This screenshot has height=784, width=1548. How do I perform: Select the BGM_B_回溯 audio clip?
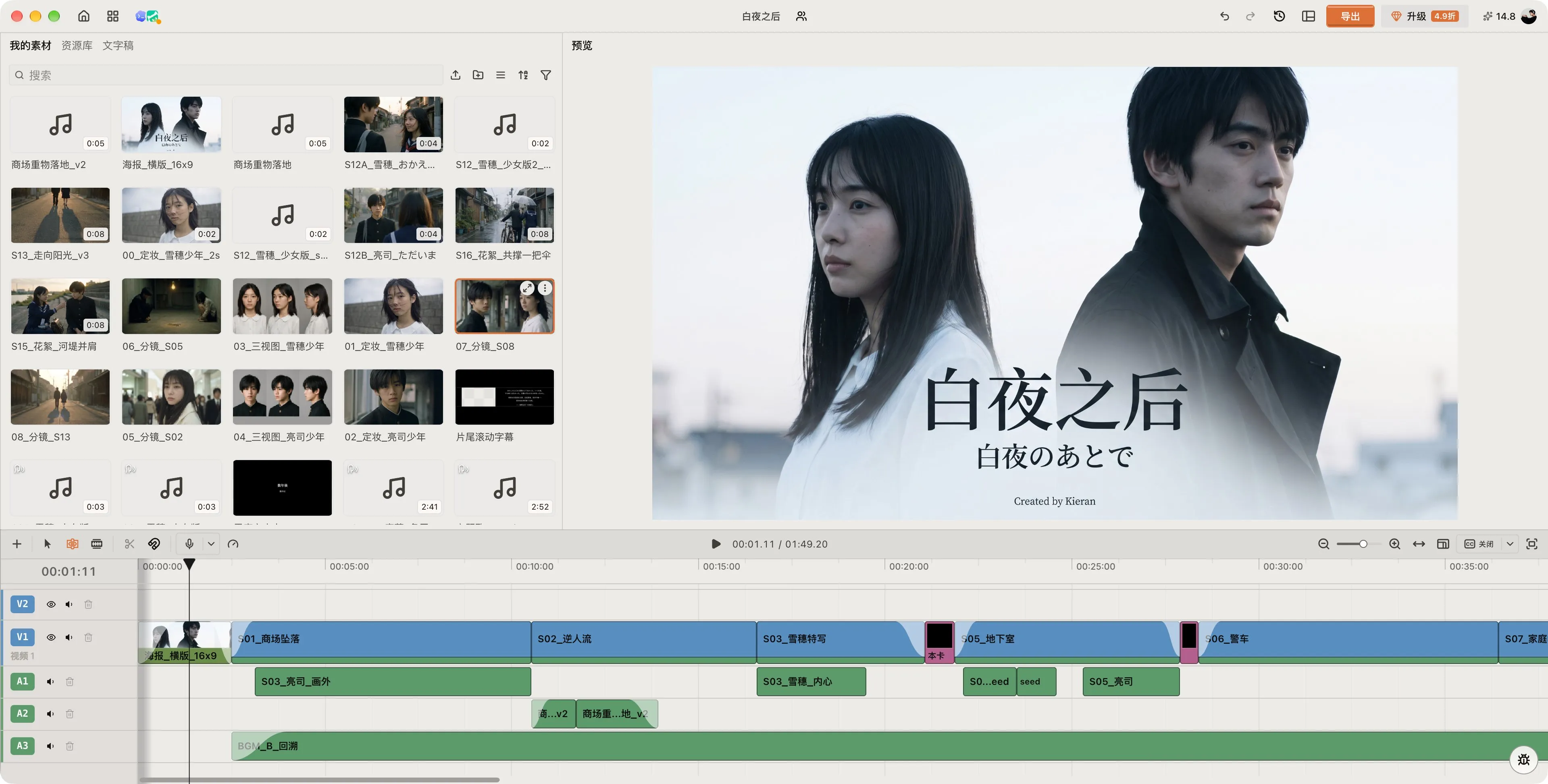click(889, 746)
